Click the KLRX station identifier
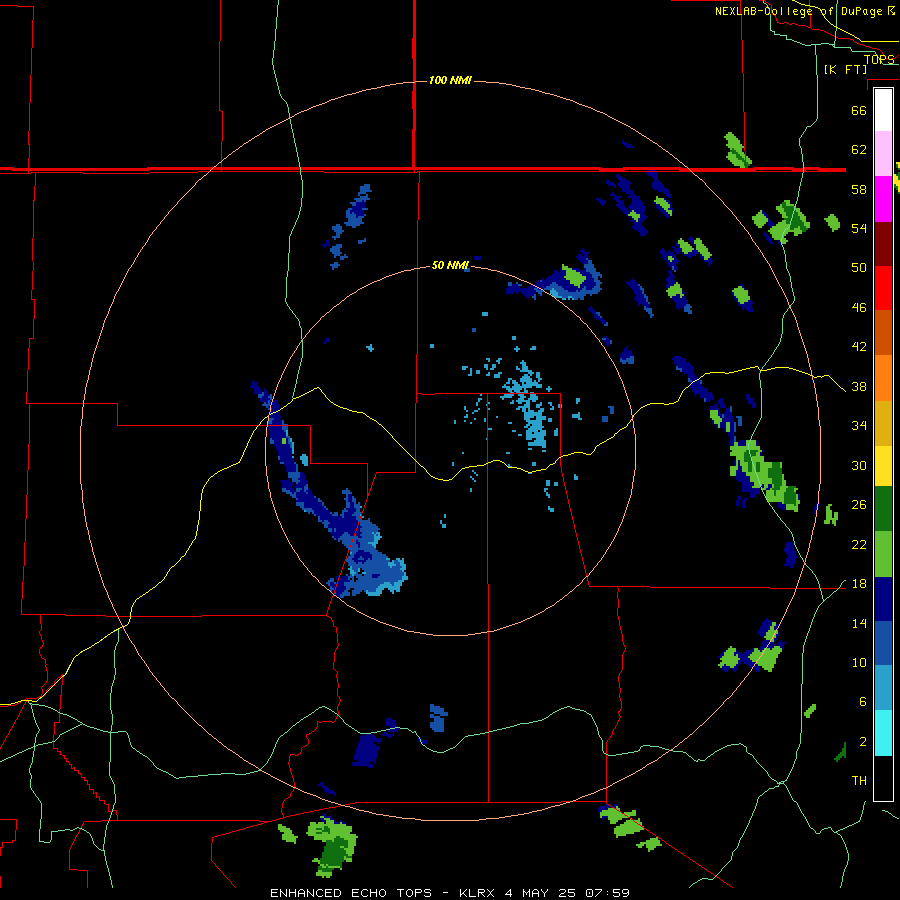The height and width of the screenshot is (900, 900). pyautogui.click(x=476, y=893)
